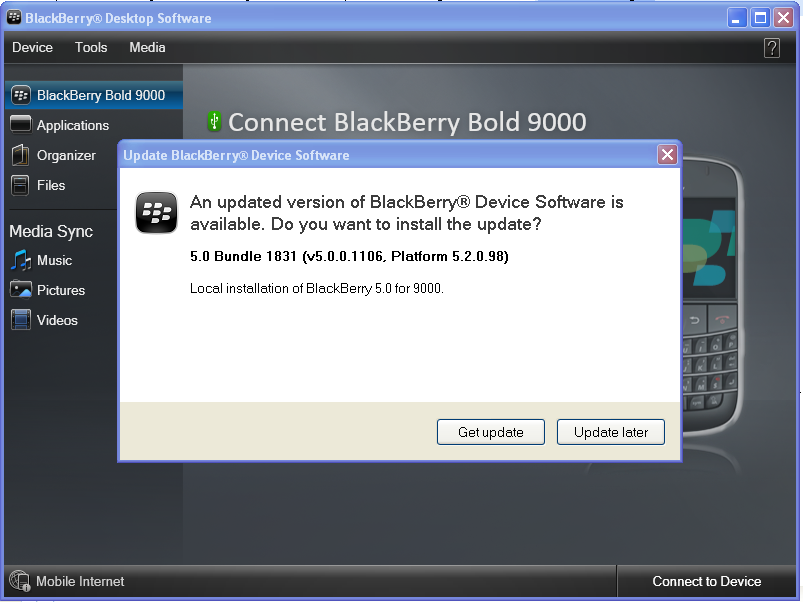This screenshot has height=602, width=803.
Task: Select the BlackBerry Bold 9000 device icon
Action: click(21, 95)
